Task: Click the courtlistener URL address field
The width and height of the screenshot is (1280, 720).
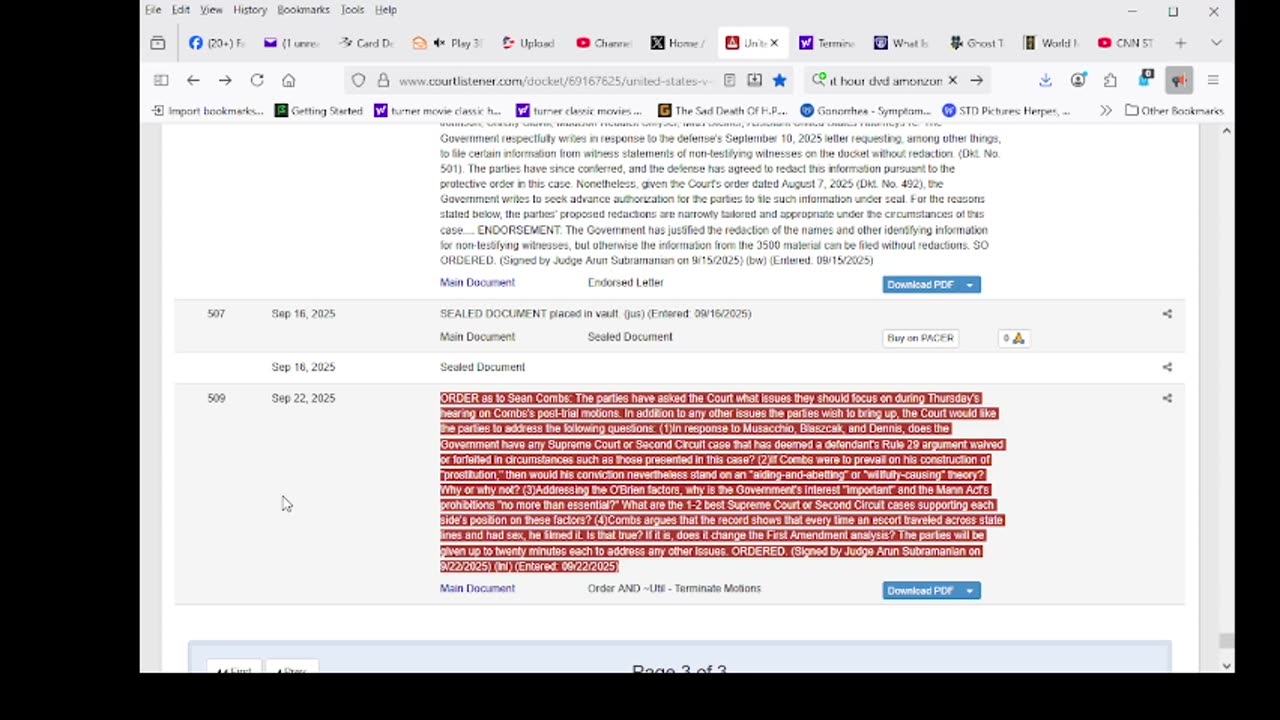Action: (x=554, y=80)
